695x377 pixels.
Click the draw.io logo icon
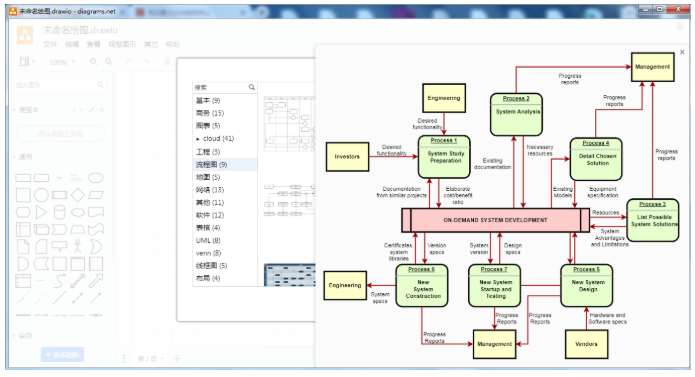25,35
